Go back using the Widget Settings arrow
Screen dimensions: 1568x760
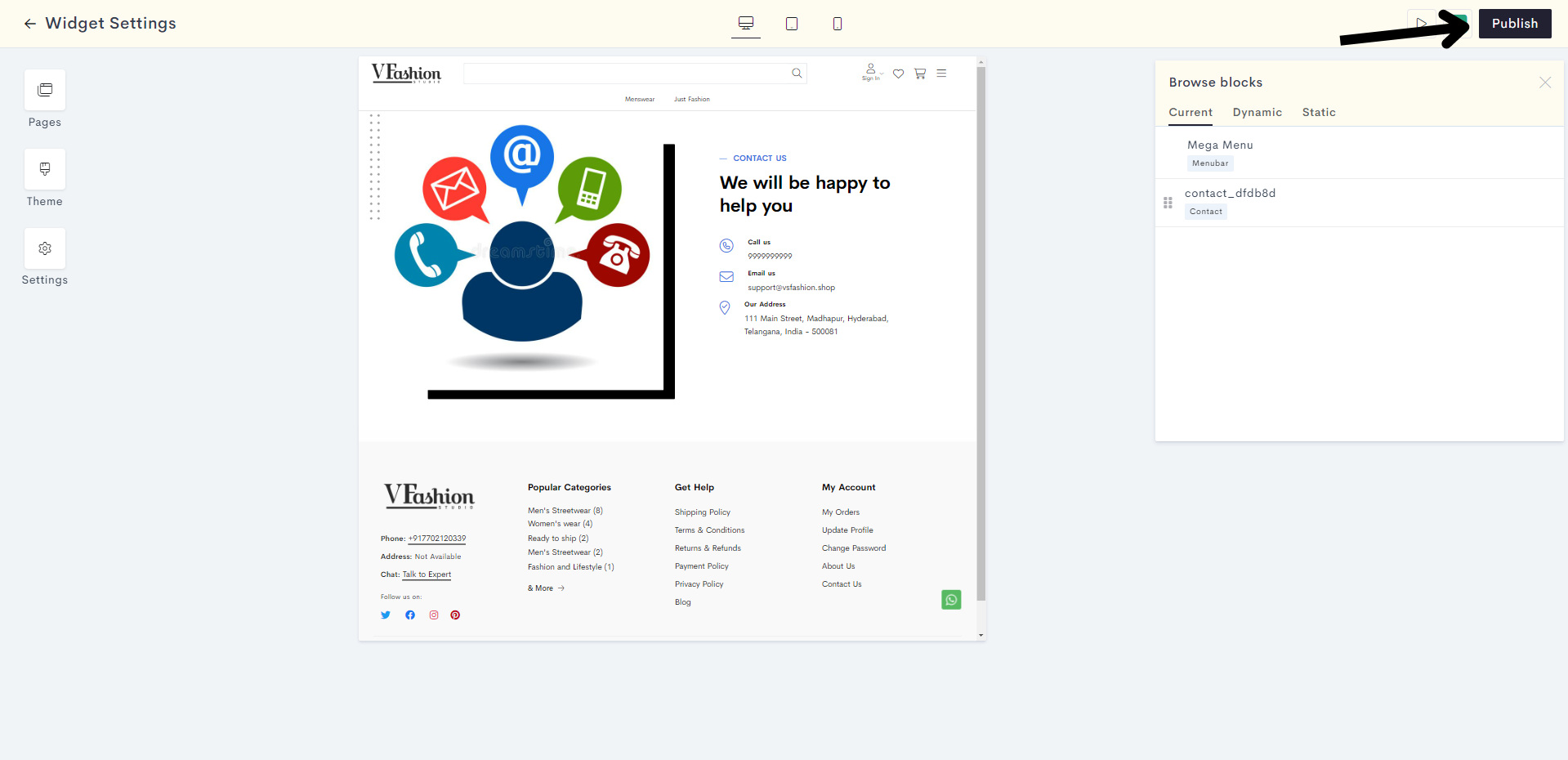click(30, 24)
